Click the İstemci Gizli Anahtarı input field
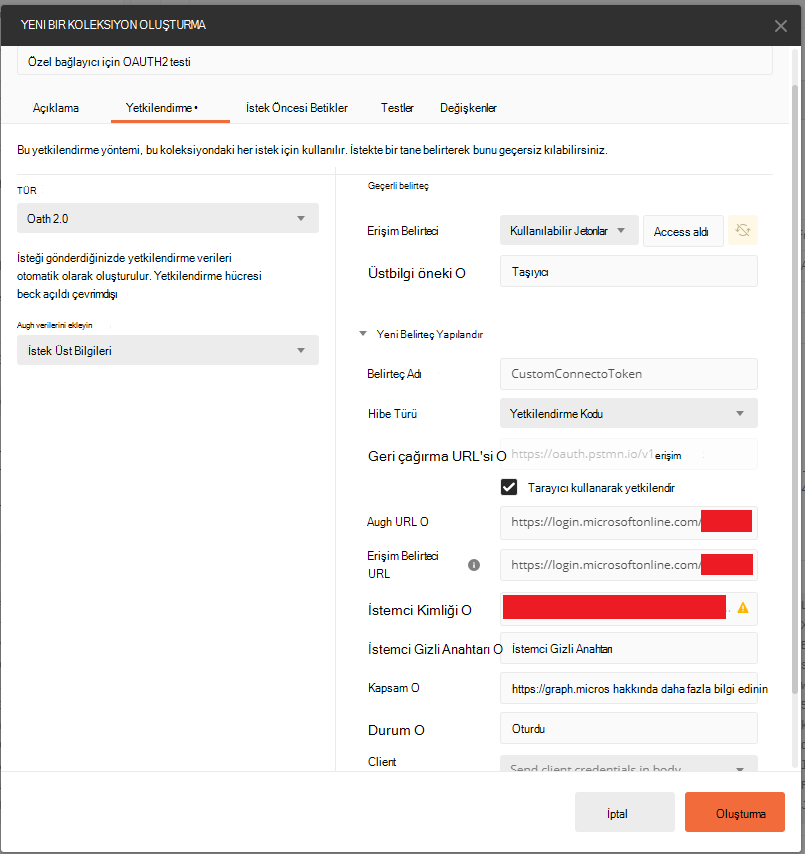This screenshot has height=854, width=805. [629, 648]
